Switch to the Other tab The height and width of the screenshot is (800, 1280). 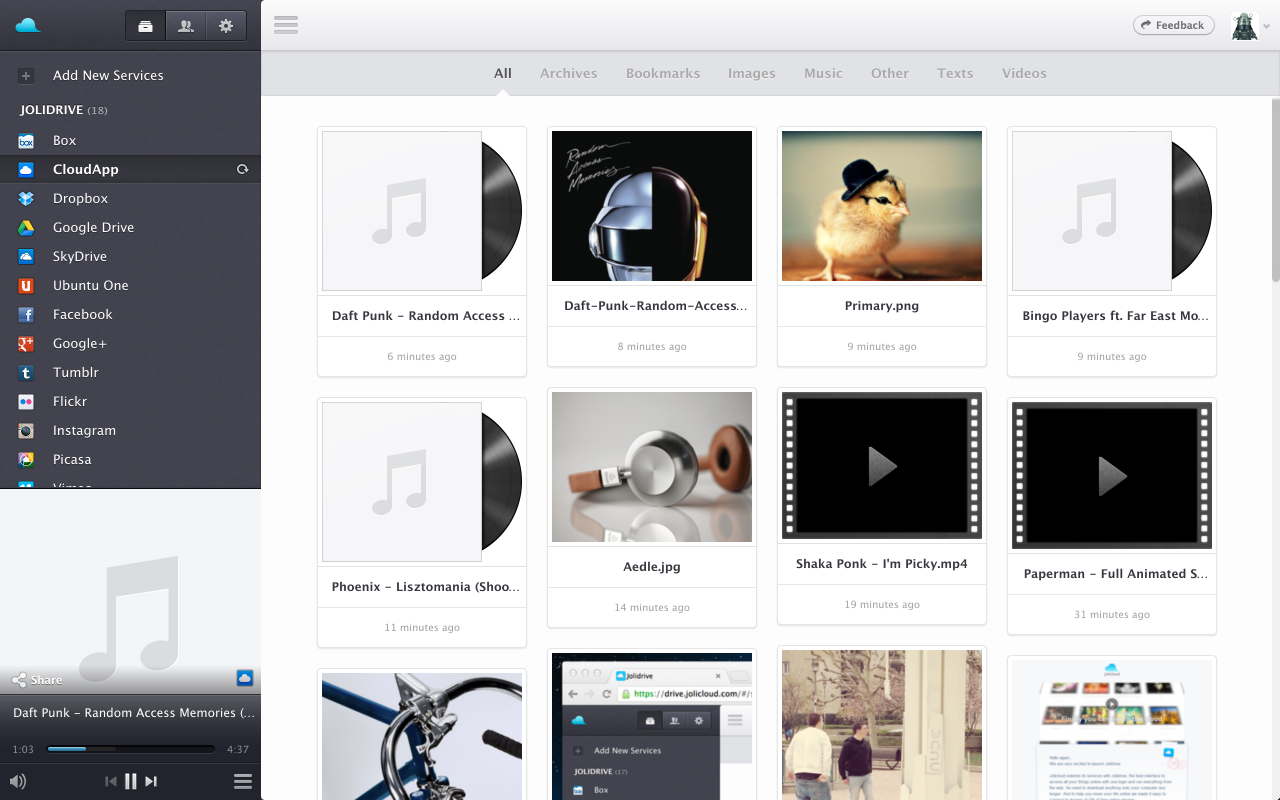890,73
